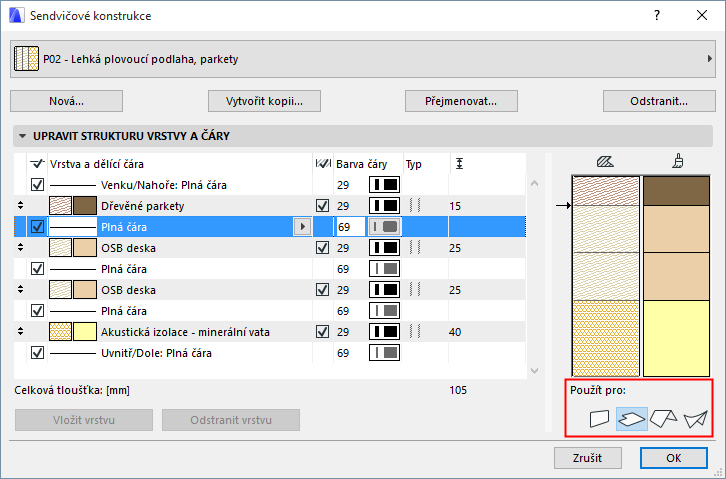This screenshot has height=479, width=726.
Task: Toggle end-line checkbox for Dřevěné parkety
Action: click(322, 205)
